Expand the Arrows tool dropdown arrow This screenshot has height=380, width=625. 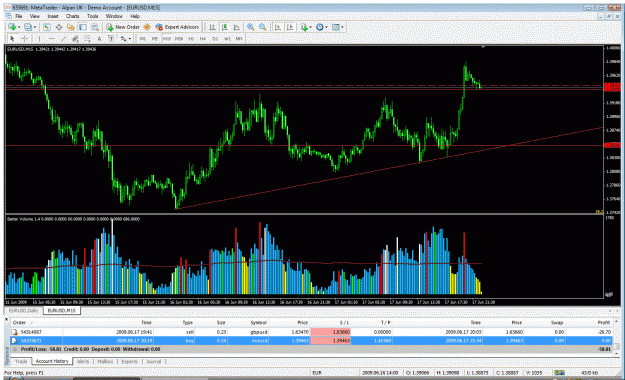[x=130, y=39]
